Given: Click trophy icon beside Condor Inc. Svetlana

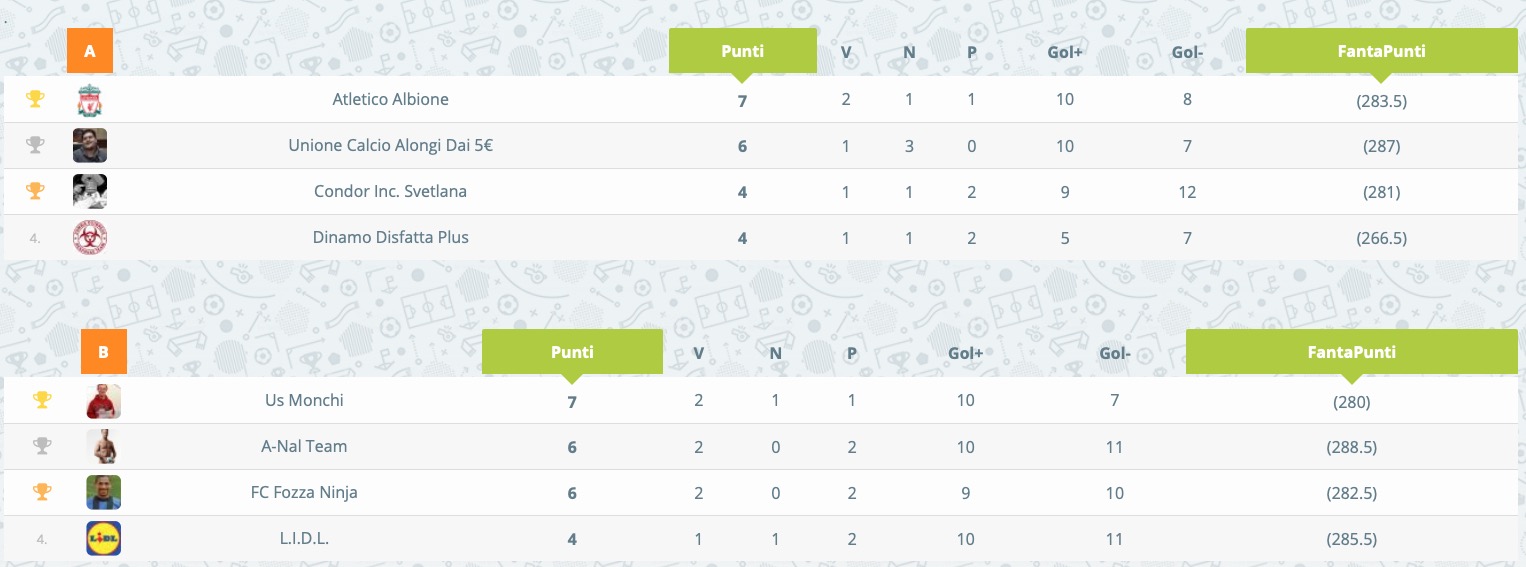Looking at the screenshot, I should (35, 191).
